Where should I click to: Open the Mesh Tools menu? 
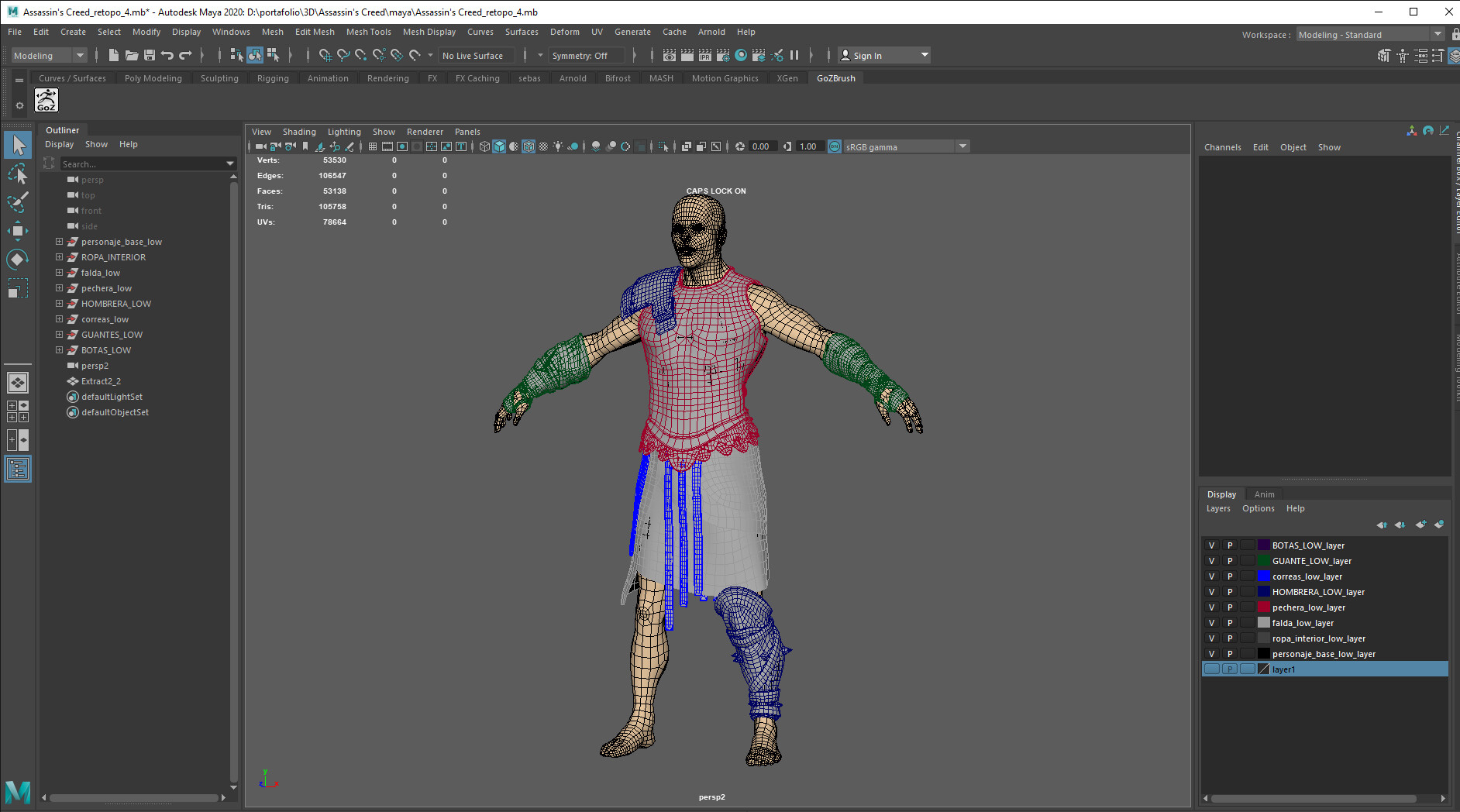(368, 32)
